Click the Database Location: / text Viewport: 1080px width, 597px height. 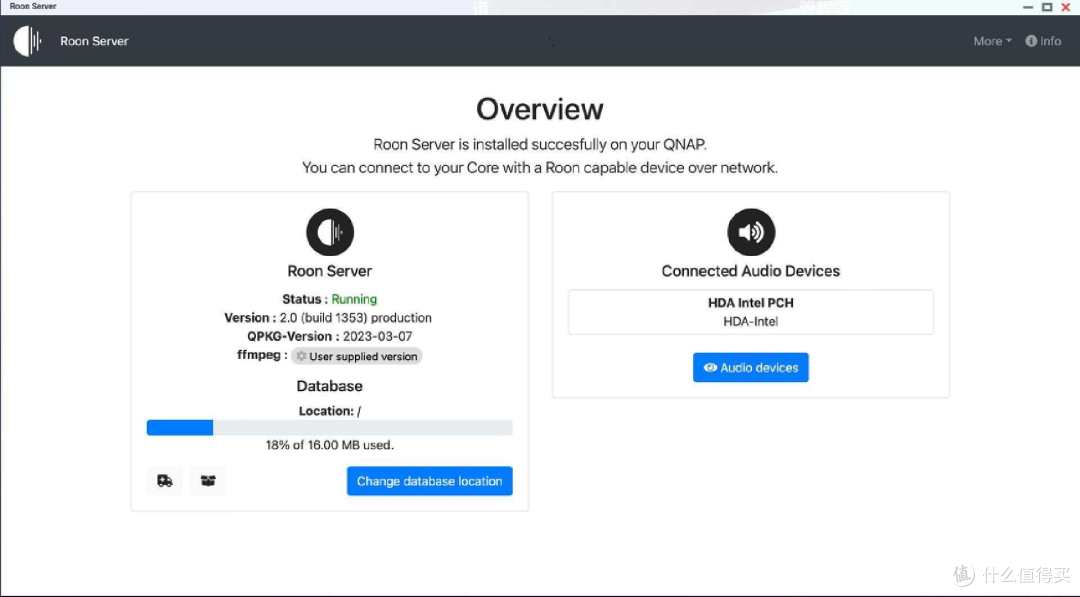(x=330, y=411)
